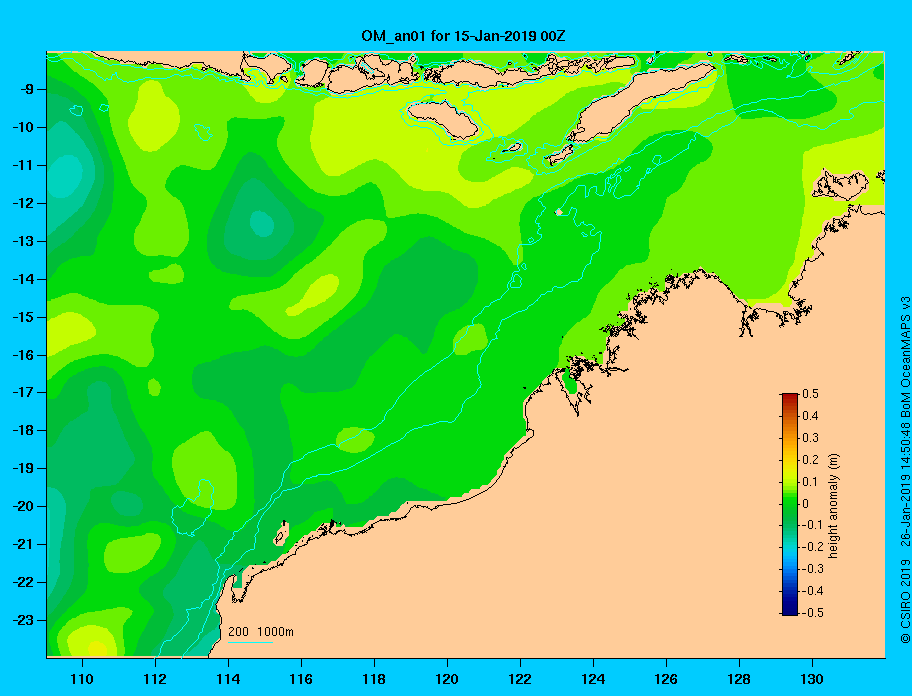This screenshot has width=912, height=696.
Task: Click the latitude axis label "-21"
Action: click(22, 544)
